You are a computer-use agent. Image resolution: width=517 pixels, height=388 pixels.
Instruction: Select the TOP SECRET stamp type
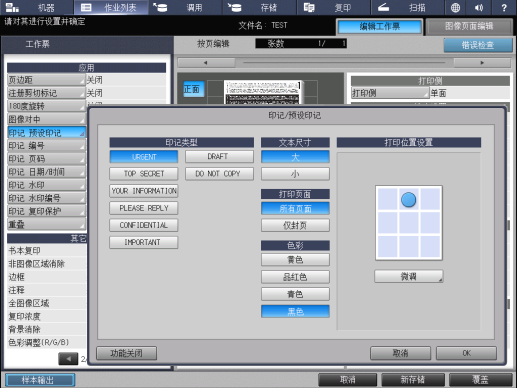[x=144, y=174]
